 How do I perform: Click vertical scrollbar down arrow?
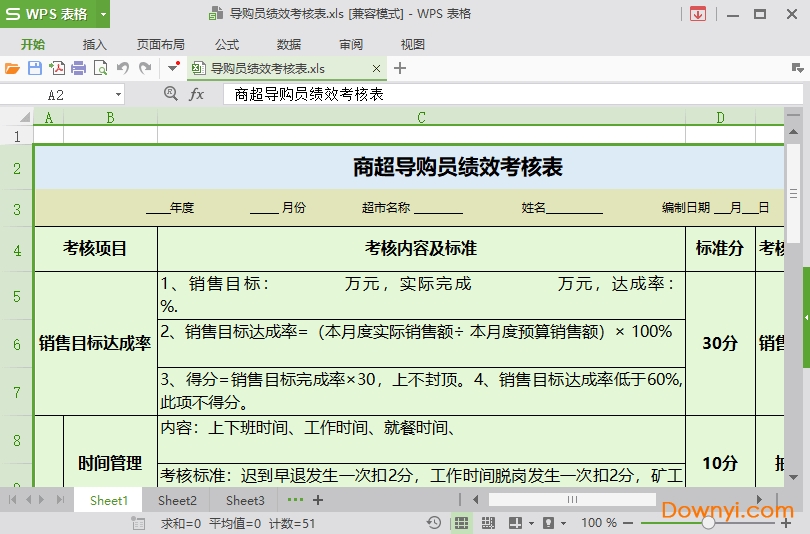coord(793,477)
